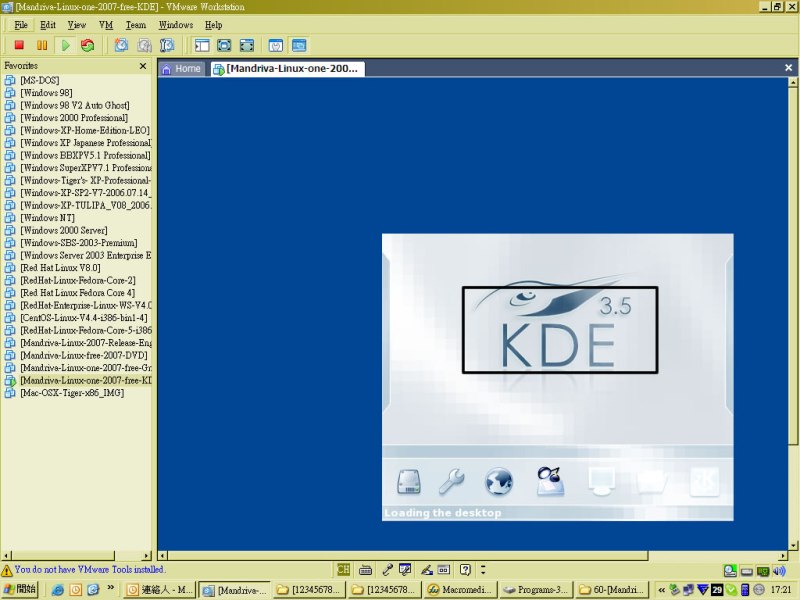Click the CH input language indicator
Image resolution: width=800 pixels, height=600 pixels.
point(343,569)
